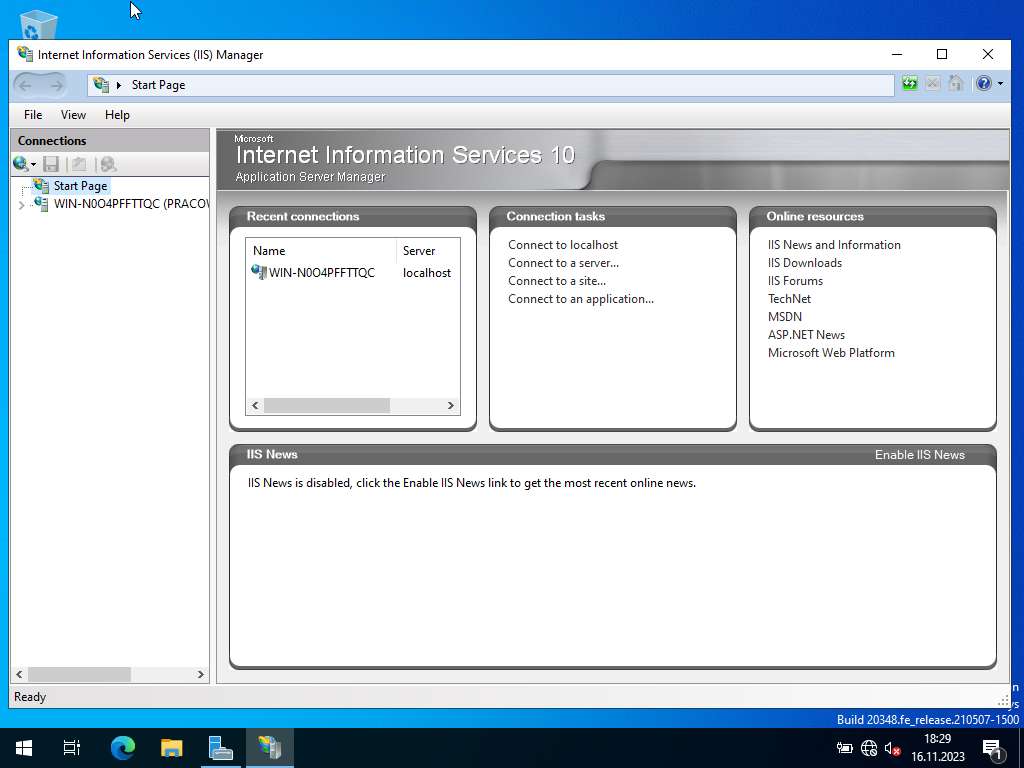Image resolution: width=1024 pixels, height=768 pixels.
Task: Click Recent connections scroll left arrow
Action: click(255, 406)
